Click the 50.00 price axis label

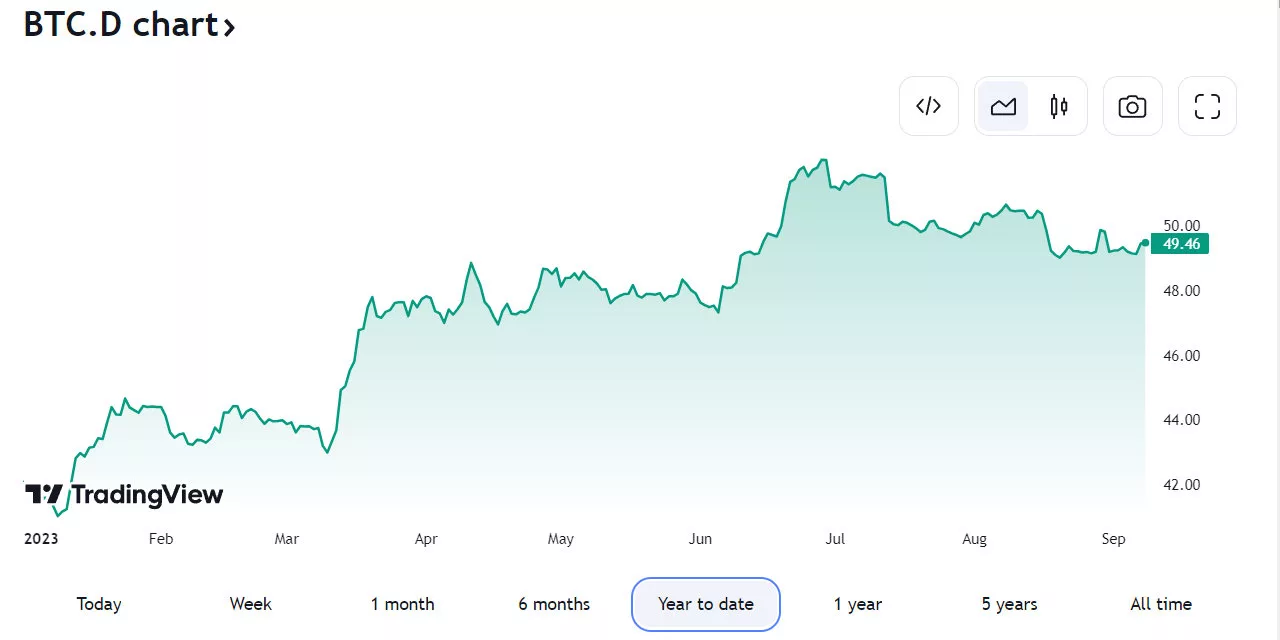click(1181, 226)
